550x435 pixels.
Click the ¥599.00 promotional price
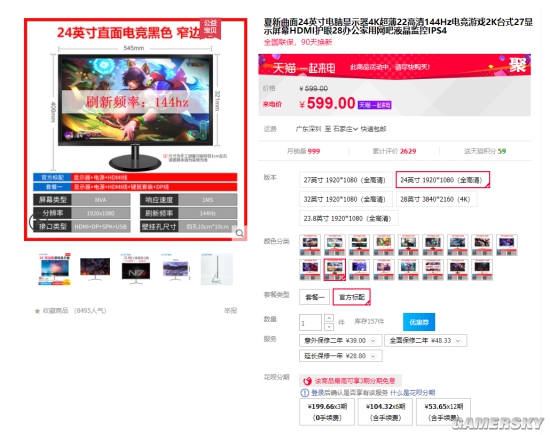click(x=327, y=103)
